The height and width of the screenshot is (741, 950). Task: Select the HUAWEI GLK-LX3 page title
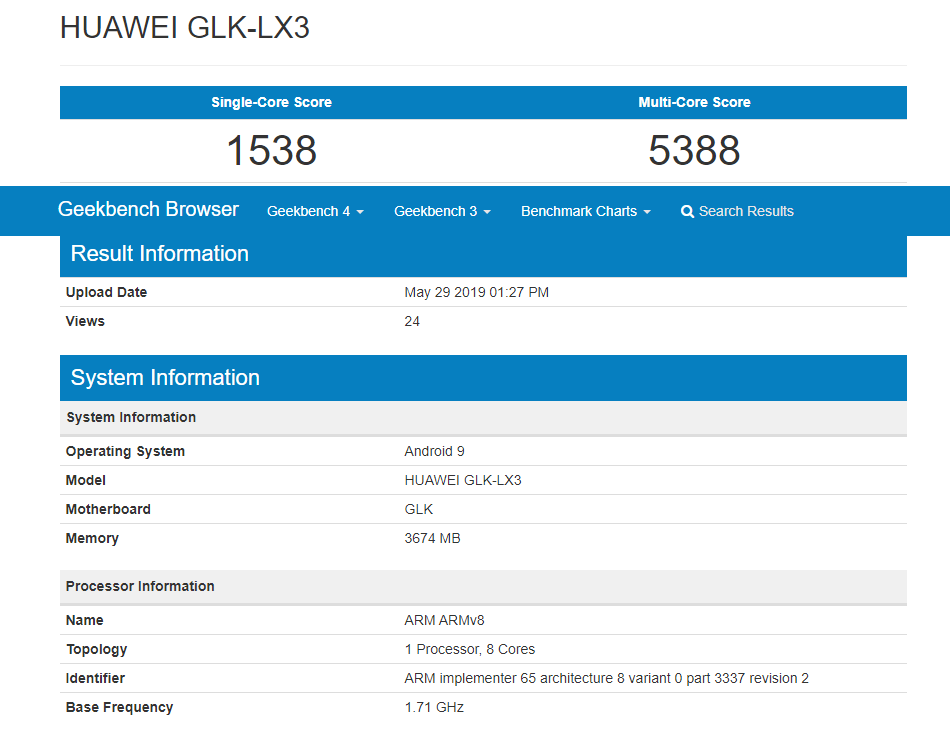tap(185, 28)
